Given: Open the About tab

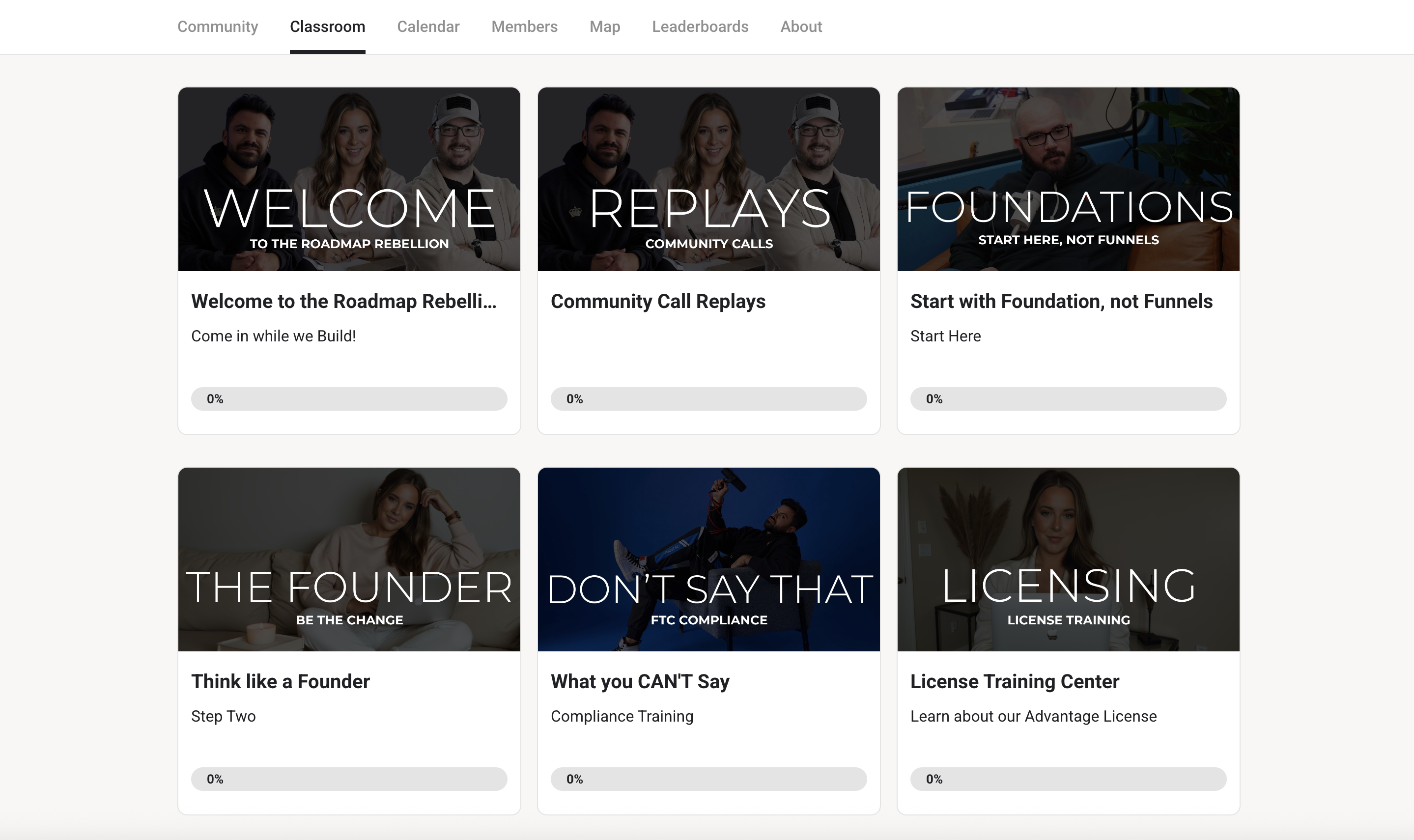Looking at the screenshot, I should pyautogui.click(x=801, y=27).
